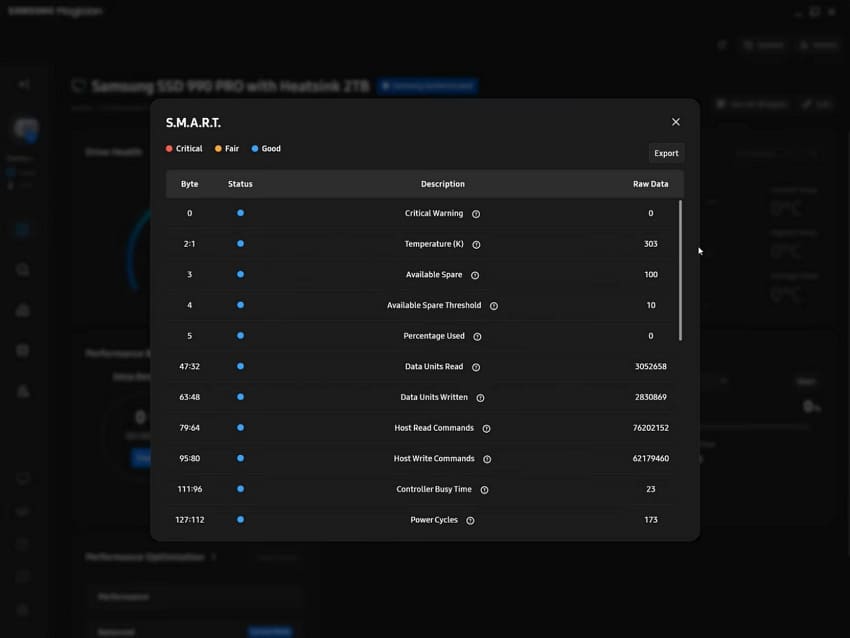Click the Description column header

(442, 184)
